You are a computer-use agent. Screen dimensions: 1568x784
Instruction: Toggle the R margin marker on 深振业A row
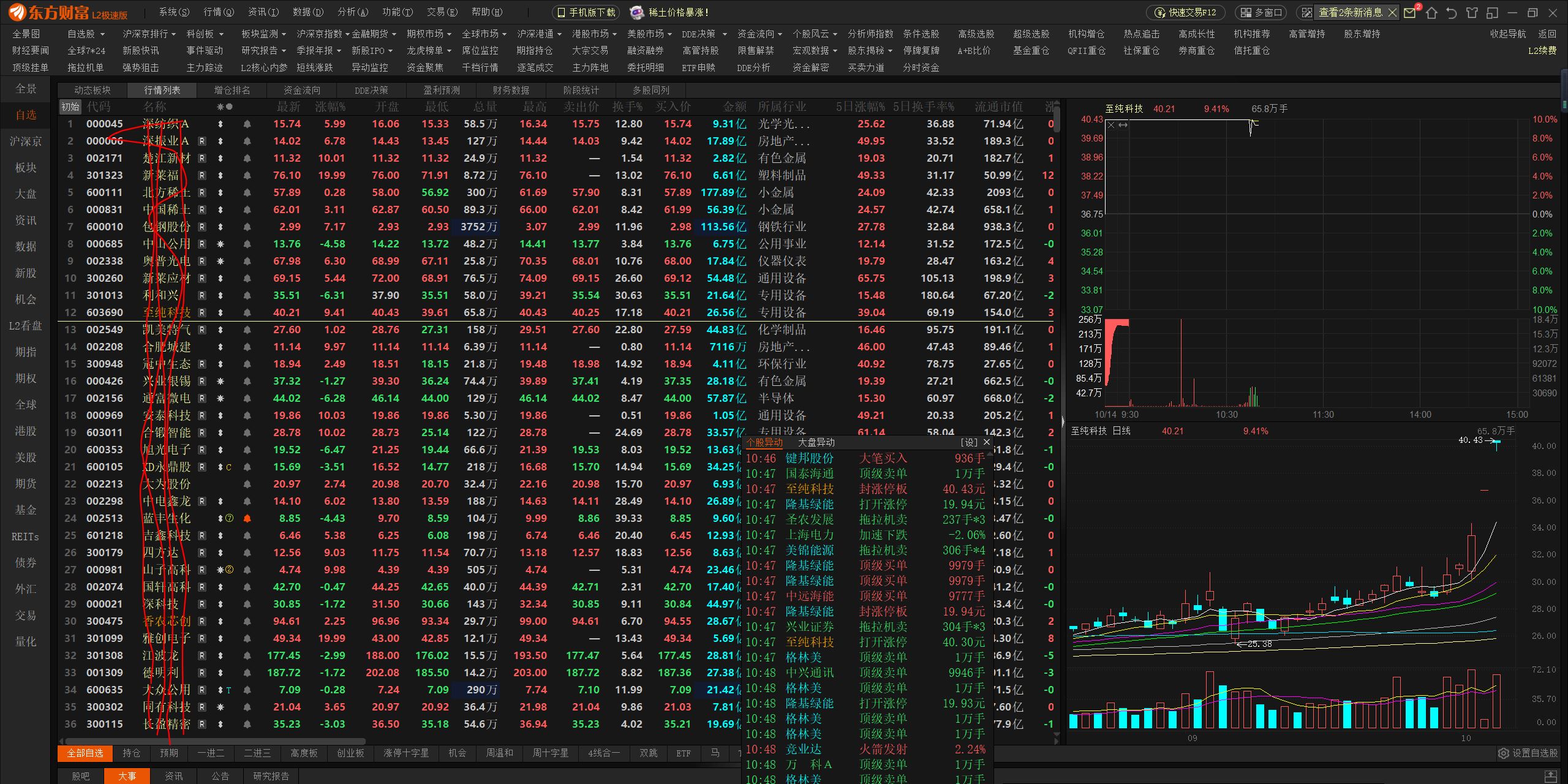(x=202, y=141)
